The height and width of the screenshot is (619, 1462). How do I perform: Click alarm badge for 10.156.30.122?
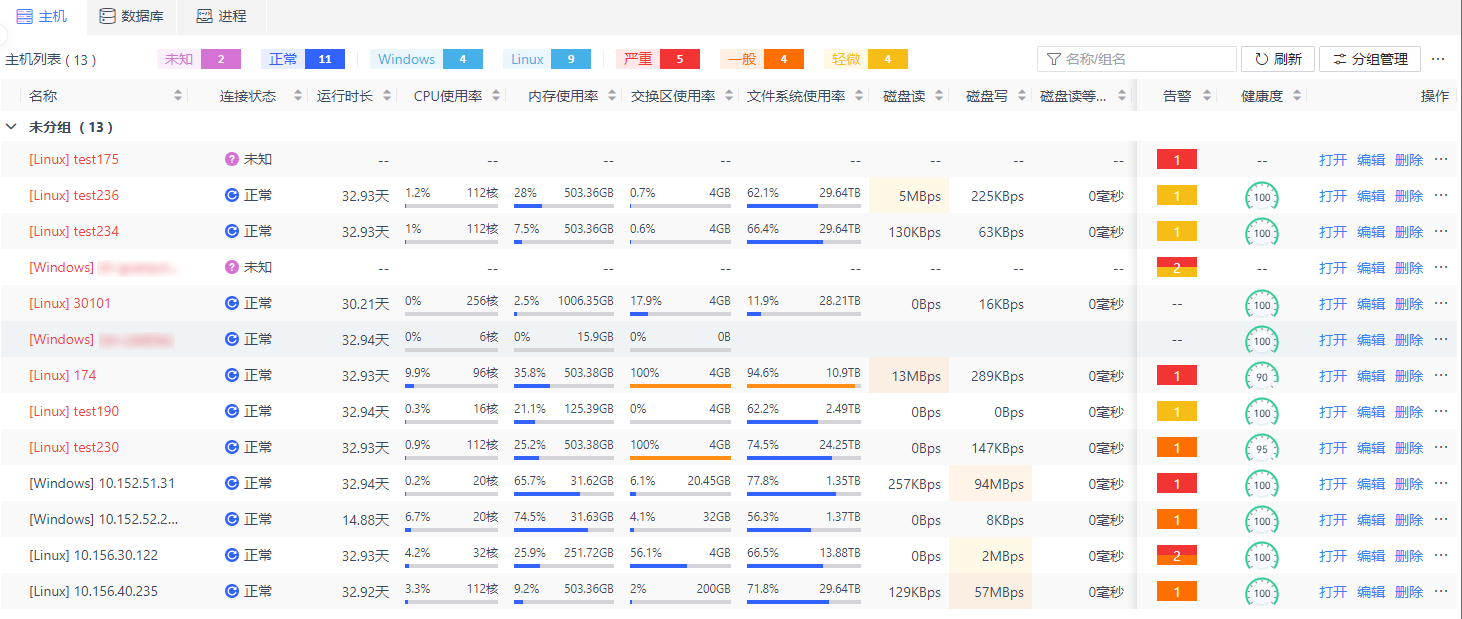pyautogui.click(x=1177, y=556)
